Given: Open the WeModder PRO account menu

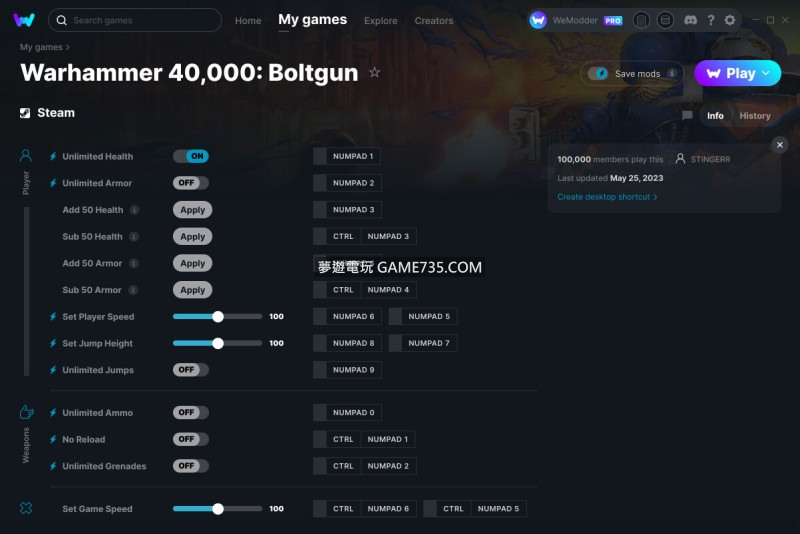Looking at the screenshot, I should pyautogui.click(x=576, y=20).
